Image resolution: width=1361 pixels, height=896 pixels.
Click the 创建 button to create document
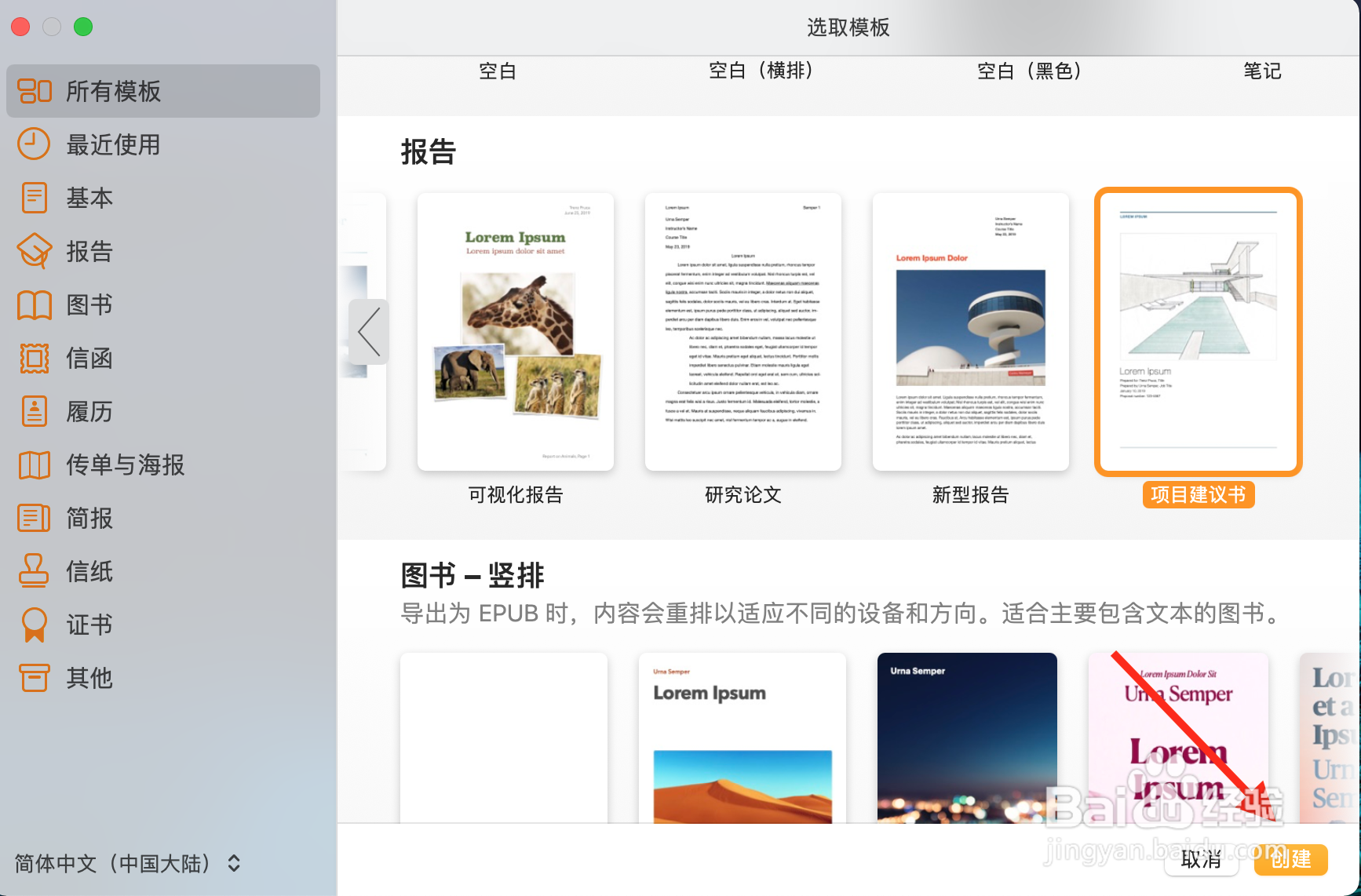click(x=1290, y=860)
